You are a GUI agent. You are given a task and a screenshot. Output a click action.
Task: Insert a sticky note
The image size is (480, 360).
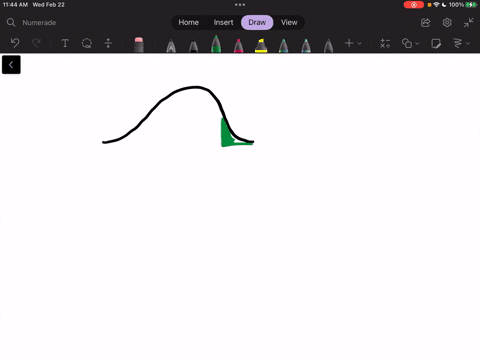pyautogui.click(x=436, y=43)
